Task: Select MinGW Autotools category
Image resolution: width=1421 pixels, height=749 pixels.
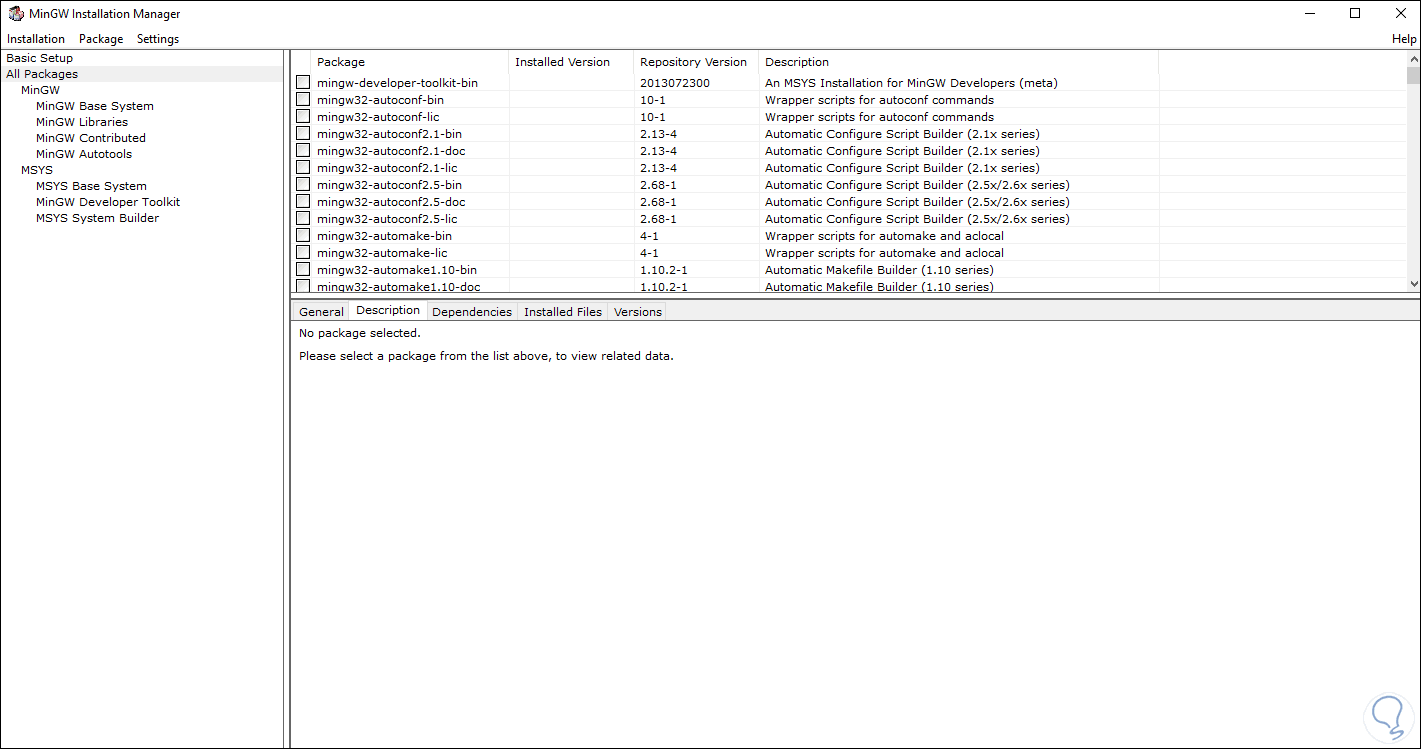Action: [84, 154]
